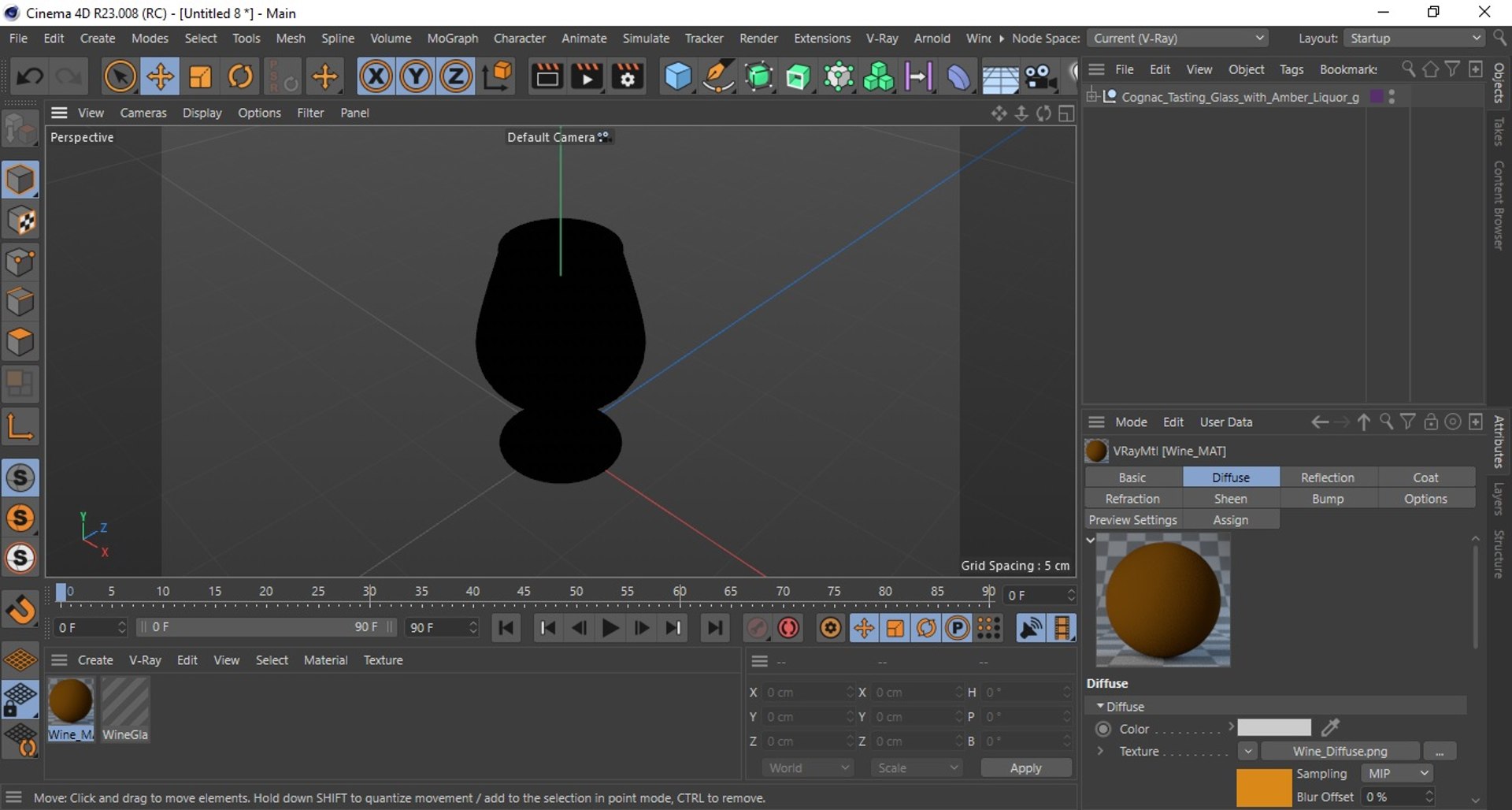The height and width of the screenshot is (810, 1512).
Task: Click the Color eyedropper picker icon
Action: (1330, 727)
